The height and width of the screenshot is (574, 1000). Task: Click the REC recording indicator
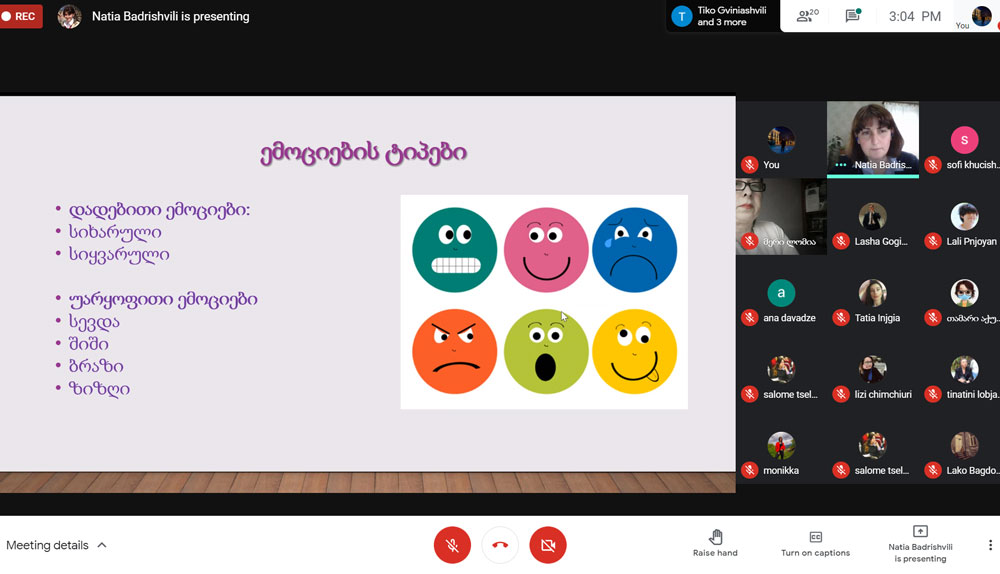pos(22,16)
